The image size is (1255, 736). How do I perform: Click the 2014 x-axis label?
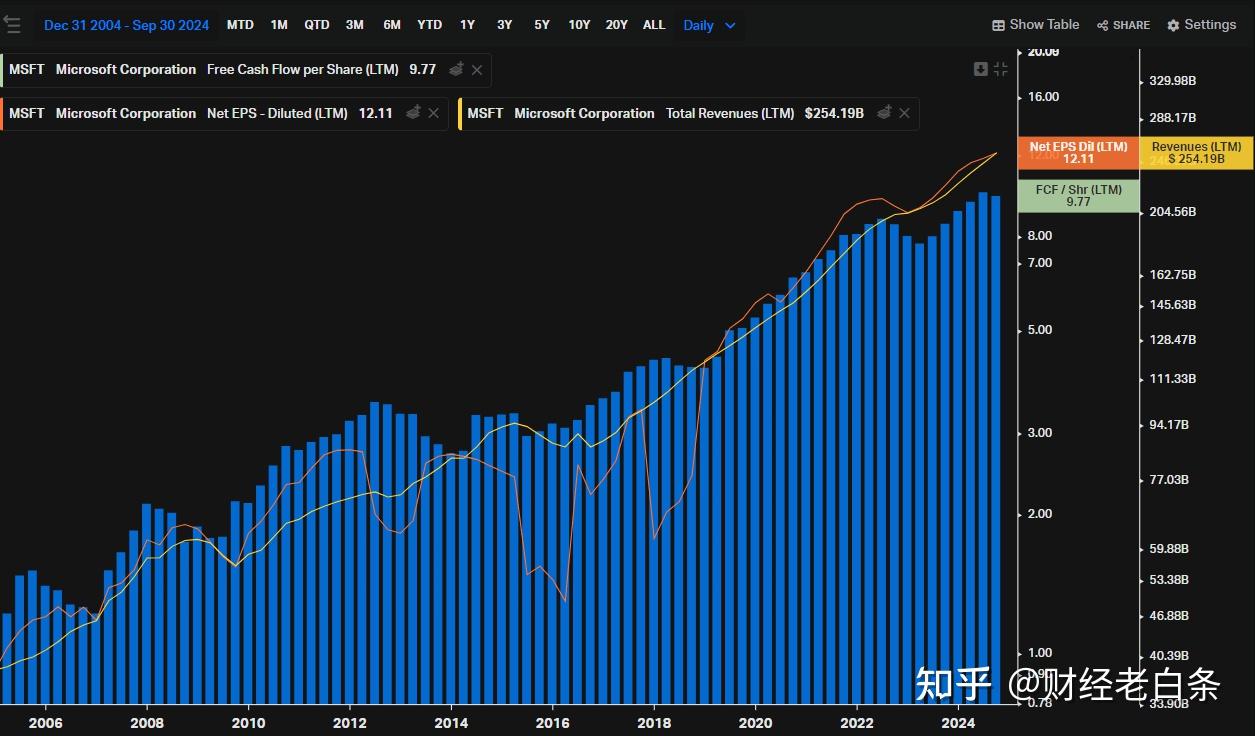point(451,723)
